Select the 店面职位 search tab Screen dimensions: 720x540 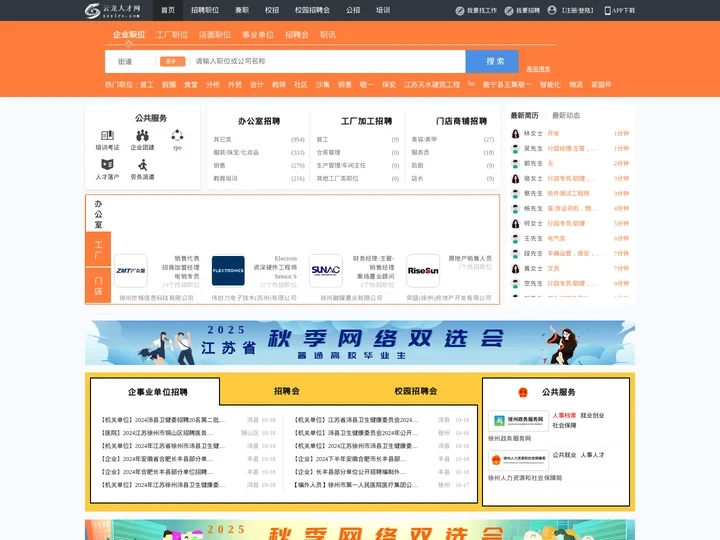[215, 34]
